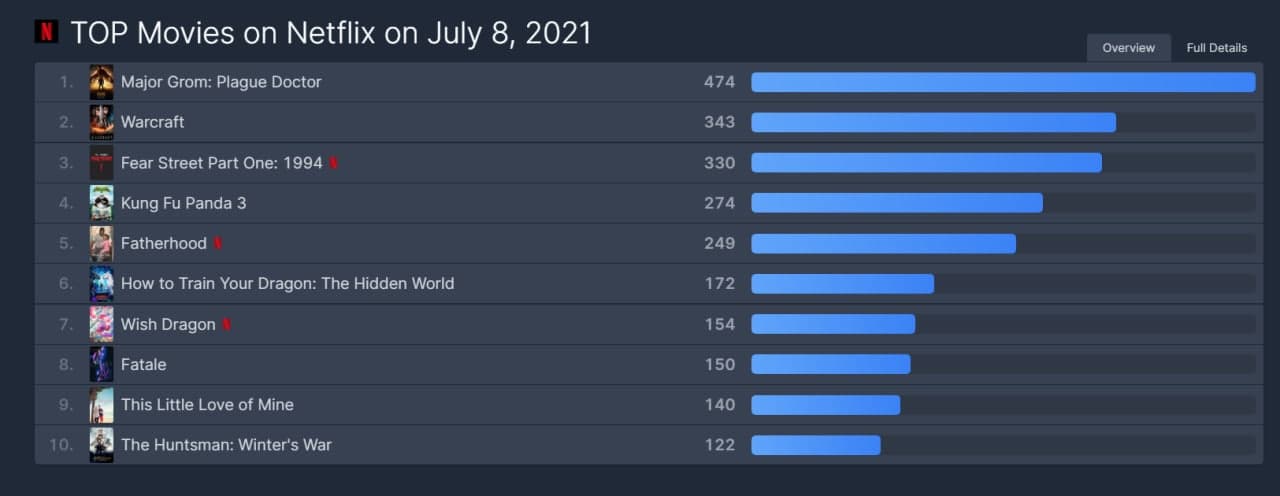Open the Fatale movie title link
Viewport: 1280px width, 496px height.
click(x=143, y=364)
